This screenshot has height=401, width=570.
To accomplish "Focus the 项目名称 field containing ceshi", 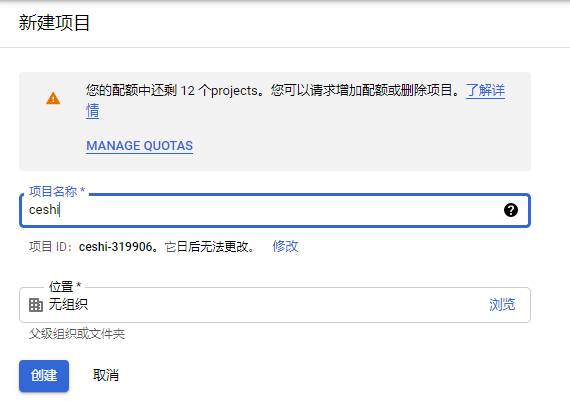I will tap(275, 210).
